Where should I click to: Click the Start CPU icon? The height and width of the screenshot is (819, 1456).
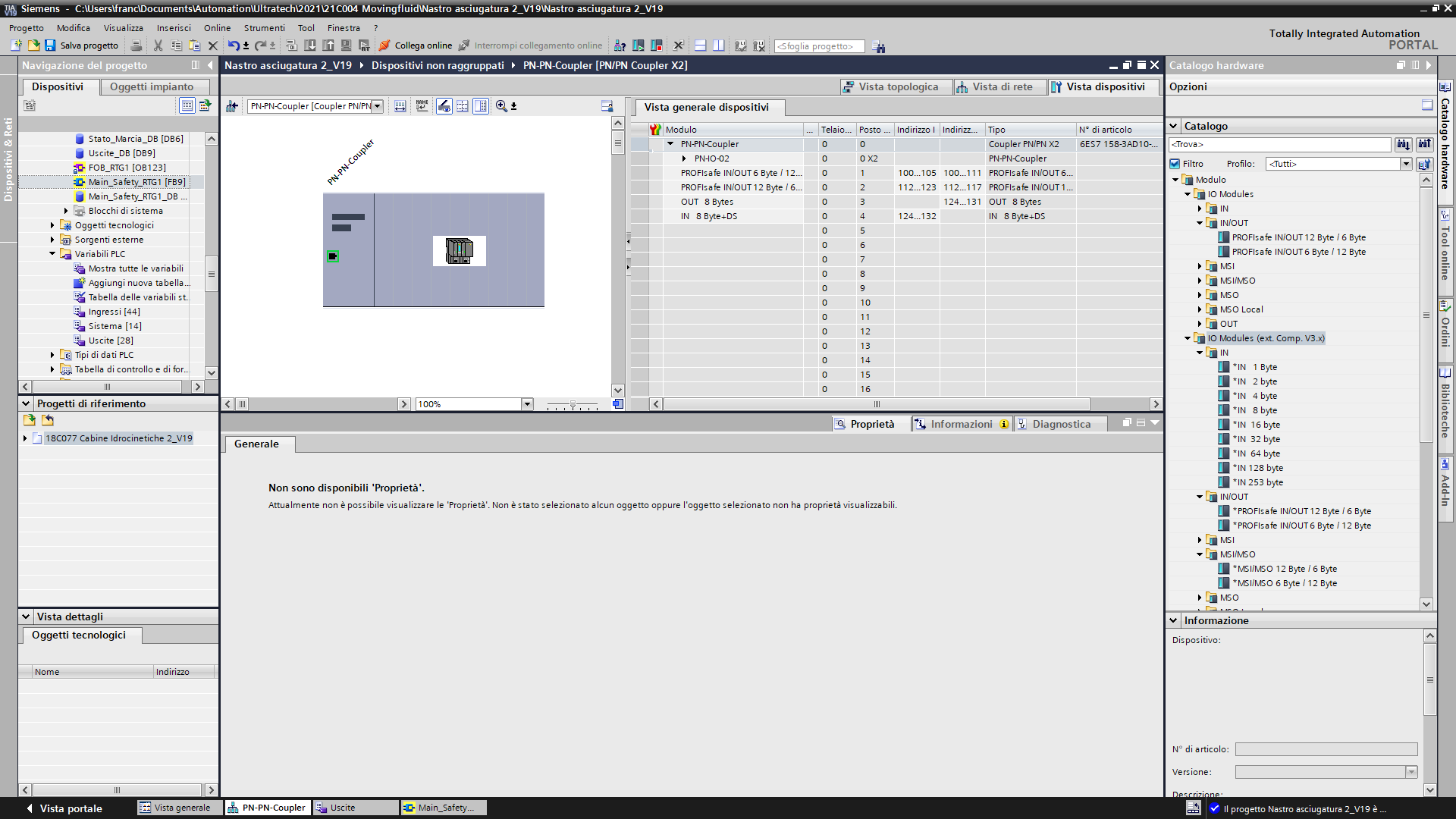click(638, 45)
